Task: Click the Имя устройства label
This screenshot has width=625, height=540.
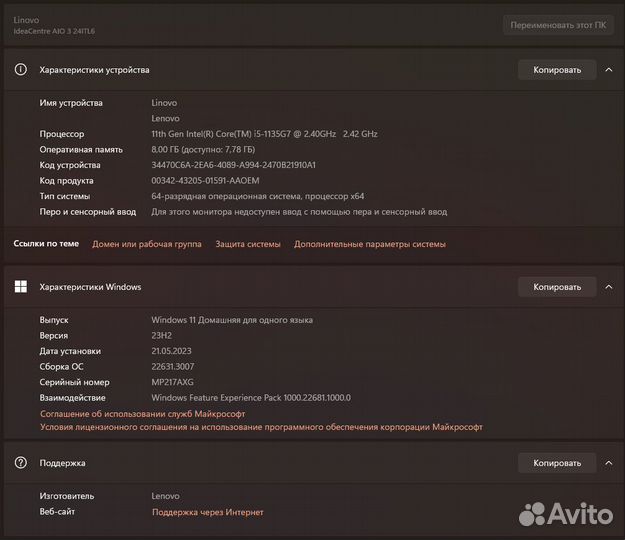Action: click(x=71, y=103)
